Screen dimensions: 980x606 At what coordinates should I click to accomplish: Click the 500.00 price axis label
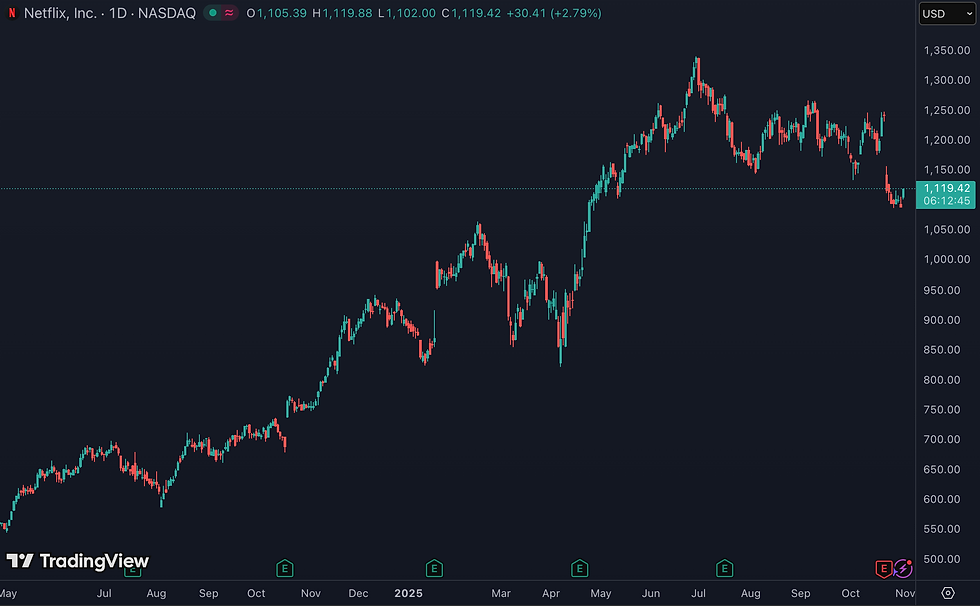click(942, 559)
